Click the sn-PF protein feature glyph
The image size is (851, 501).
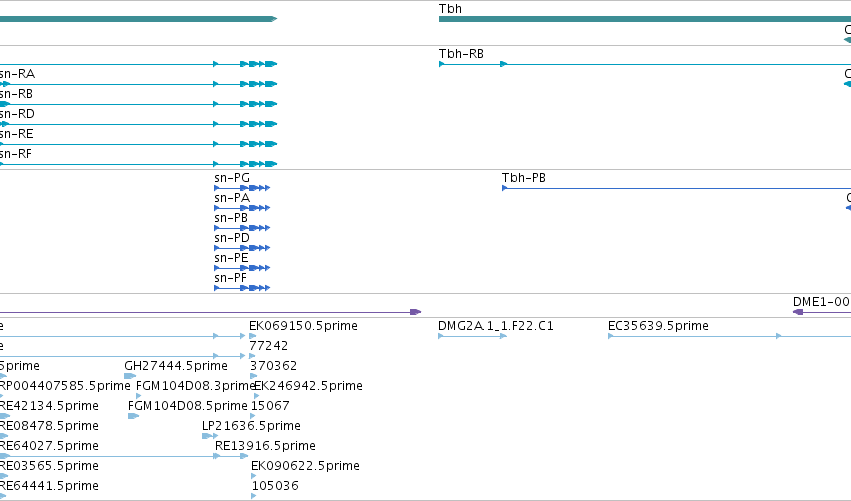242,288
